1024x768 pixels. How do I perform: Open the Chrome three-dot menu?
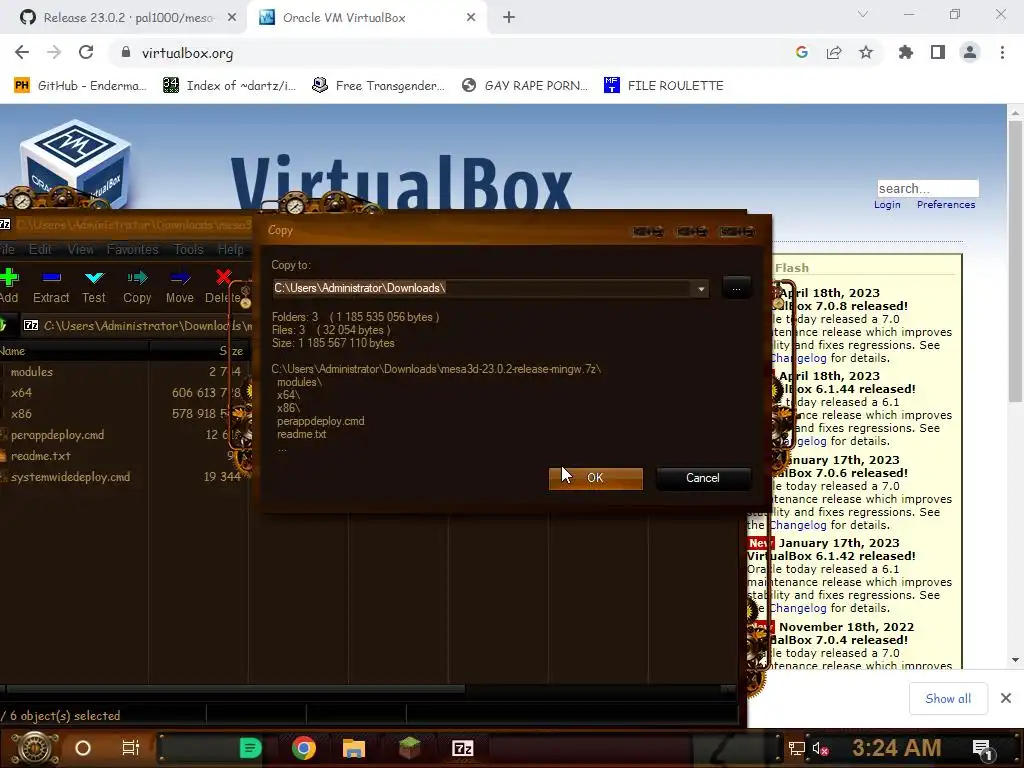[x=1002, y=53]
